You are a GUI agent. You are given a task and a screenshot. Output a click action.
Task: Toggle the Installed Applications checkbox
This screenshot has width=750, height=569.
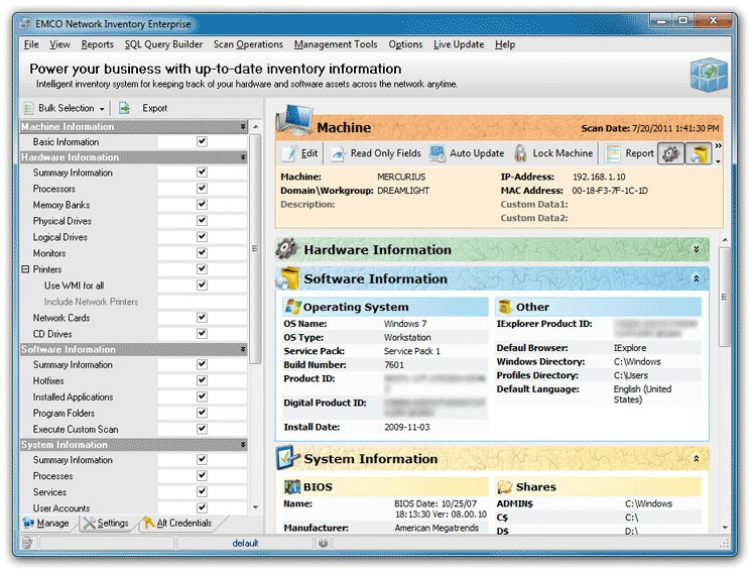[x=202, y=396]
